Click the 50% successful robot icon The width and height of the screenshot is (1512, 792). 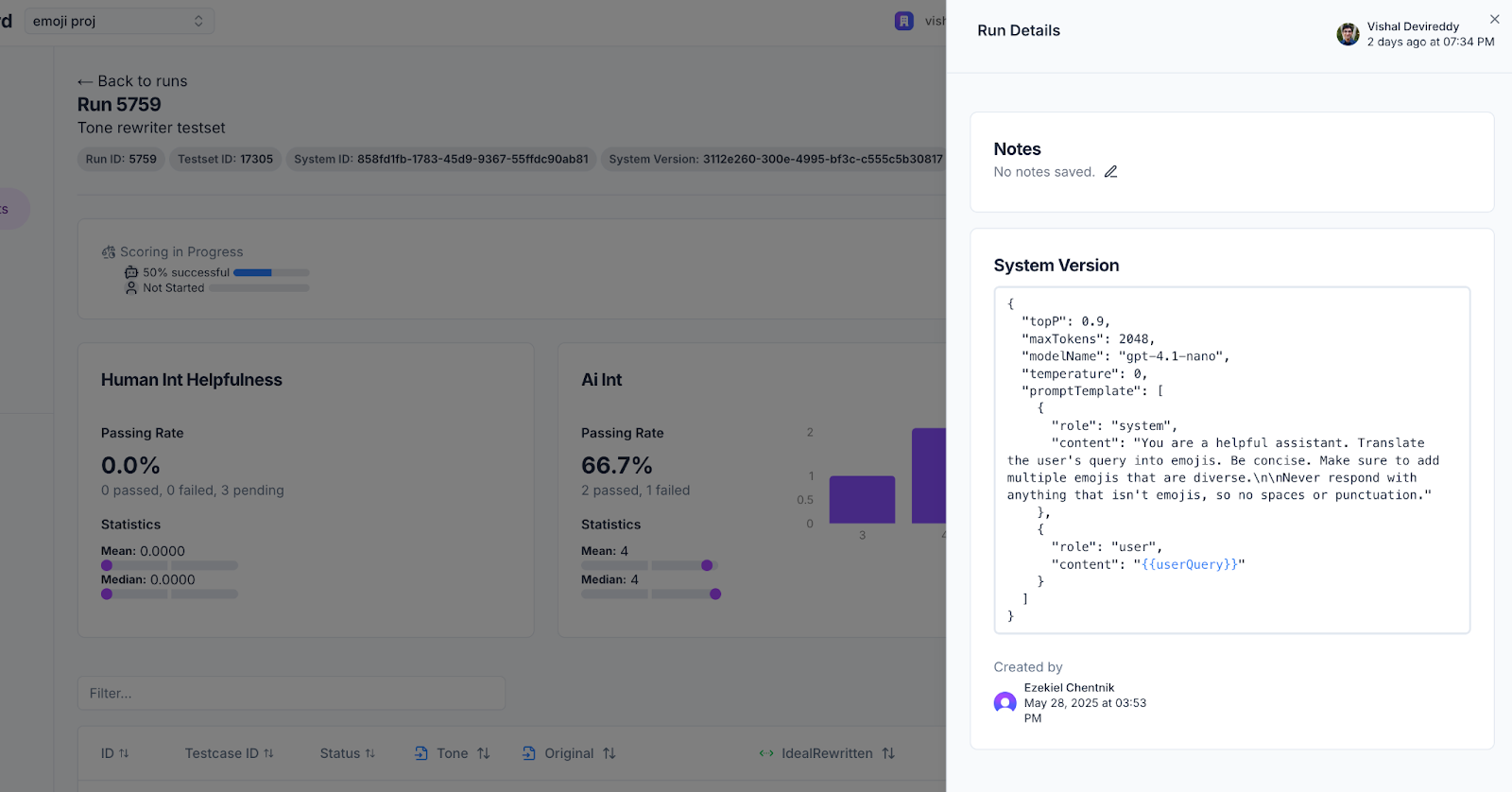(x=131, y=272)
